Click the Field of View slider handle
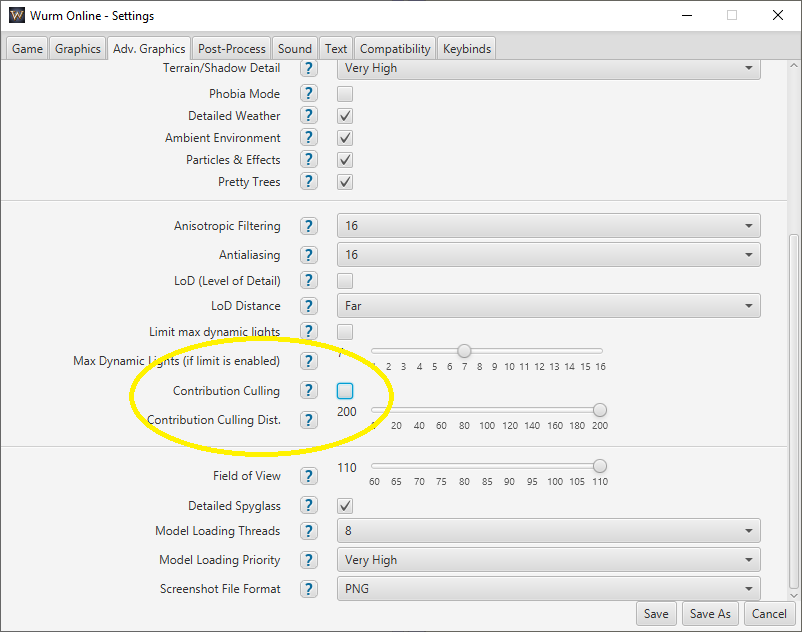Screen dimensions: 802x632 [600, 466]
